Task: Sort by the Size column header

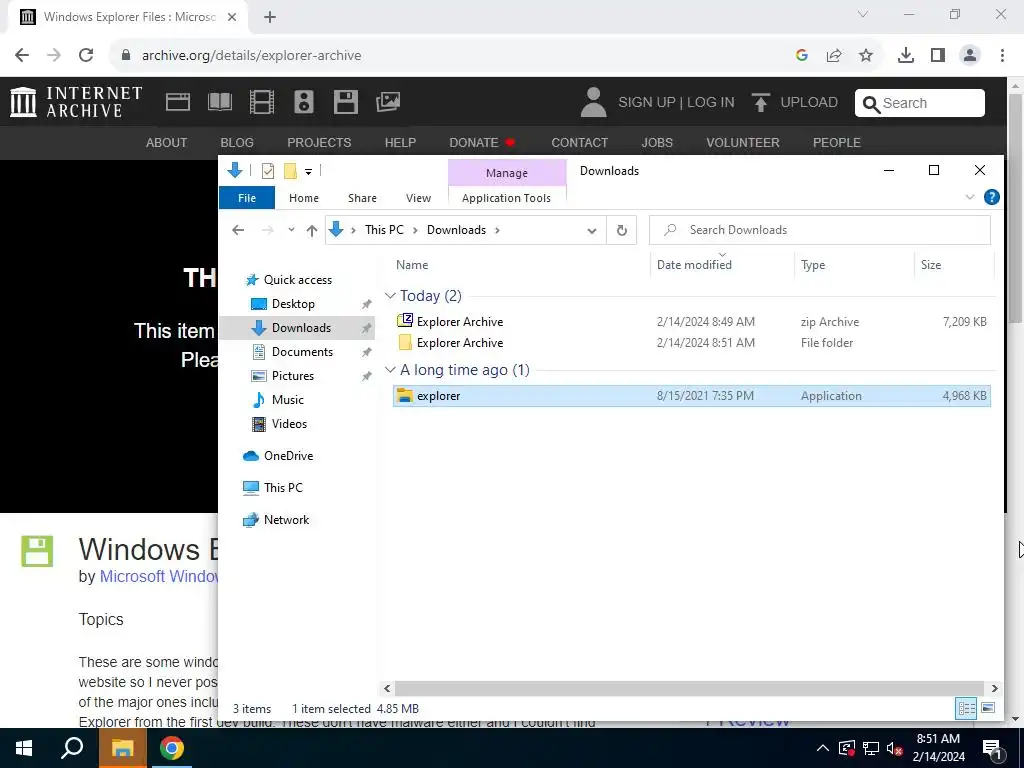Action: click(x=931, y=264)
